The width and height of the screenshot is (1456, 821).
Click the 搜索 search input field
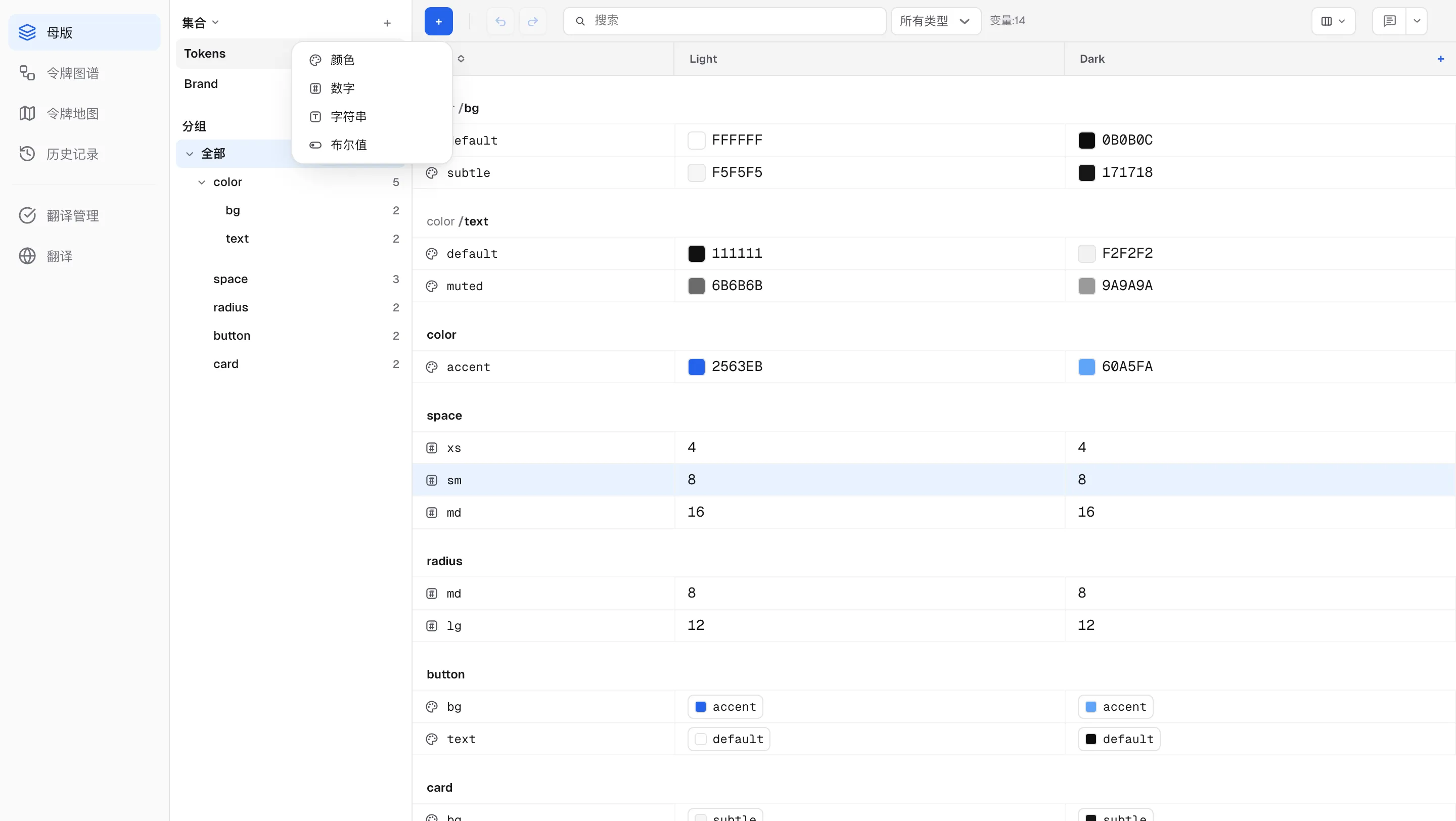point(724,21)
